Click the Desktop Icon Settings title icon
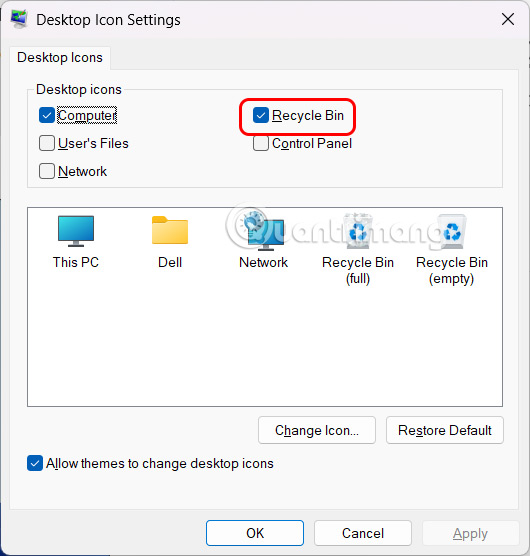 (x=19, y=20)
